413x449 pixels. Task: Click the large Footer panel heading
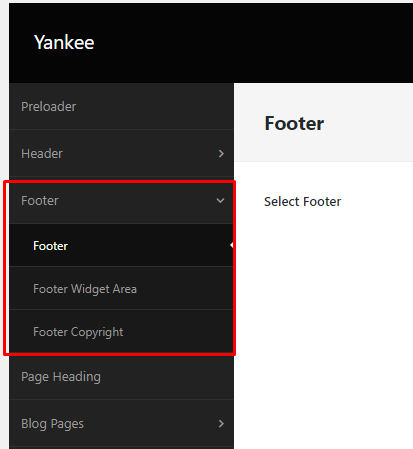294,123
